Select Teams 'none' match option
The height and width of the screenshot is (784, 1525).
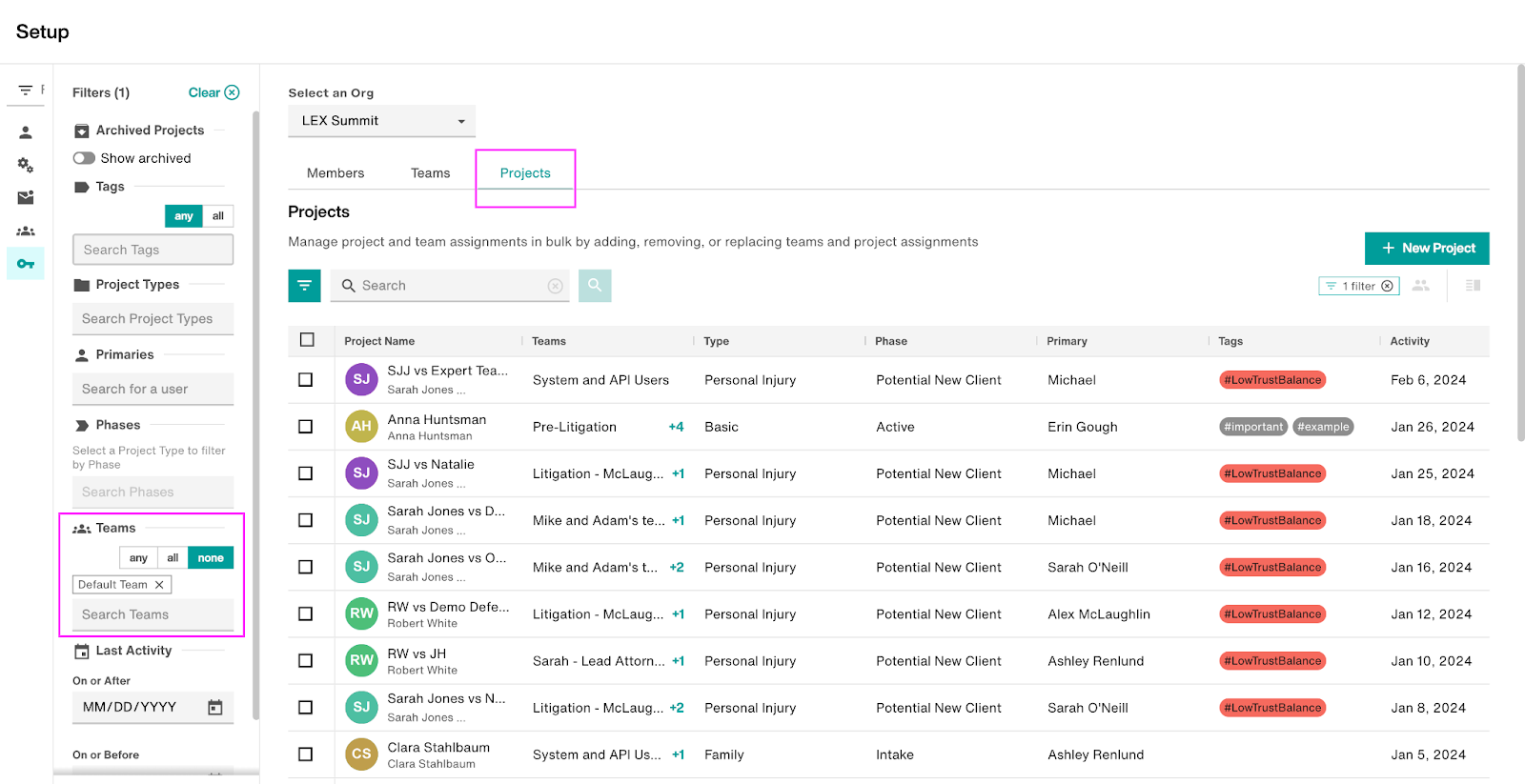[211, 558]
